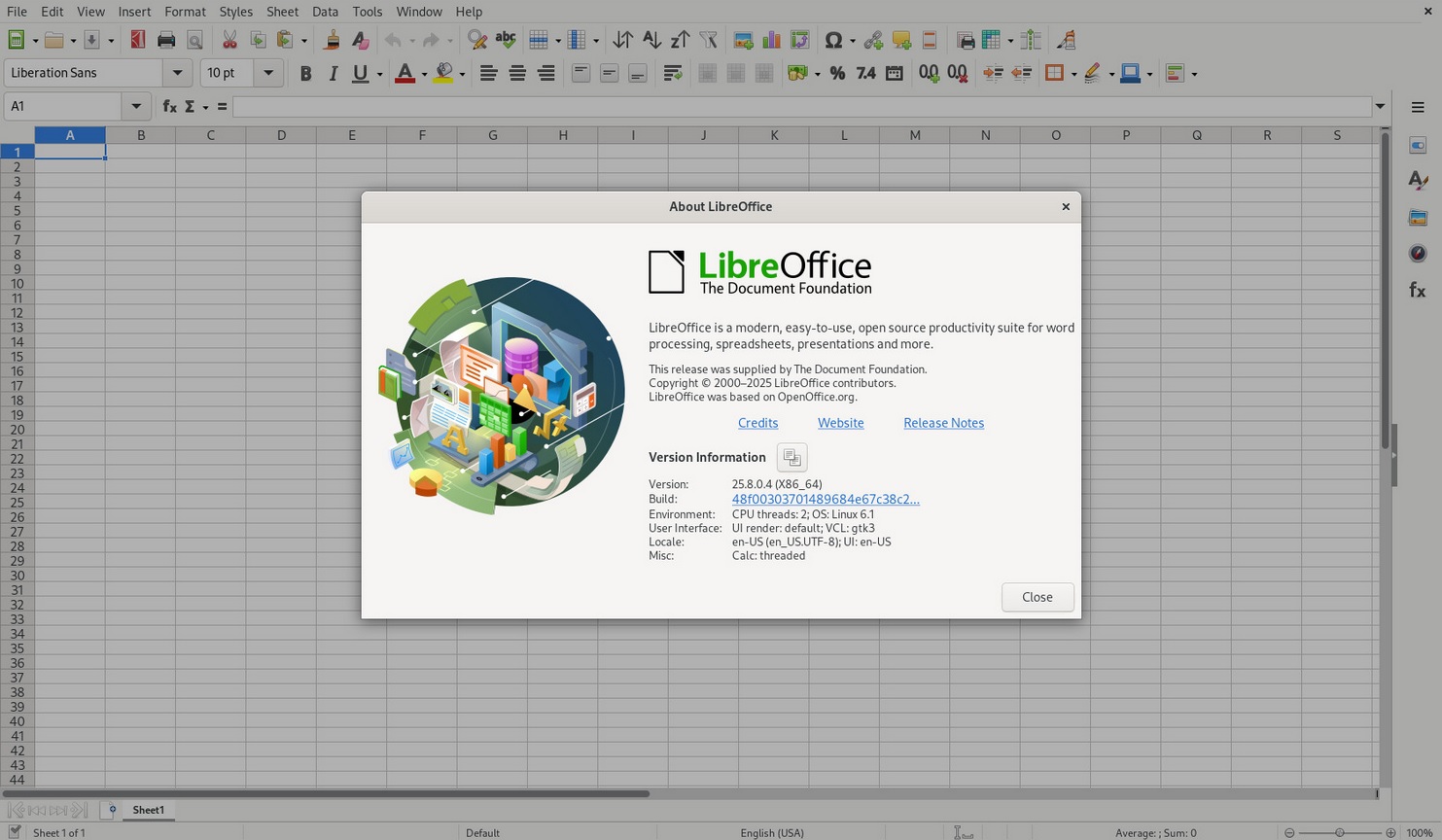The height and width of the screenshot is (840, 1442).
Task: Expand the formula bar
Action: 1380,106
